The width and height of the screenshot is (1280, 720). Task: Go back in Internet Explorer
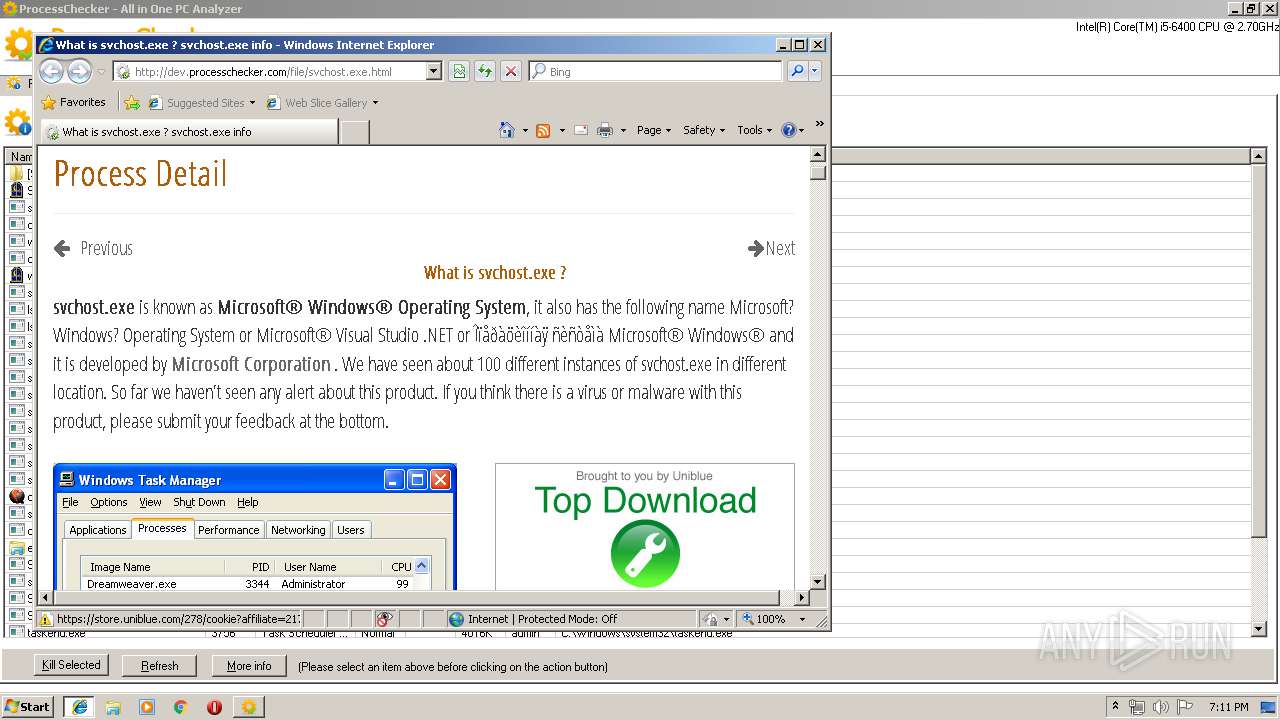(x=52, y=71)
